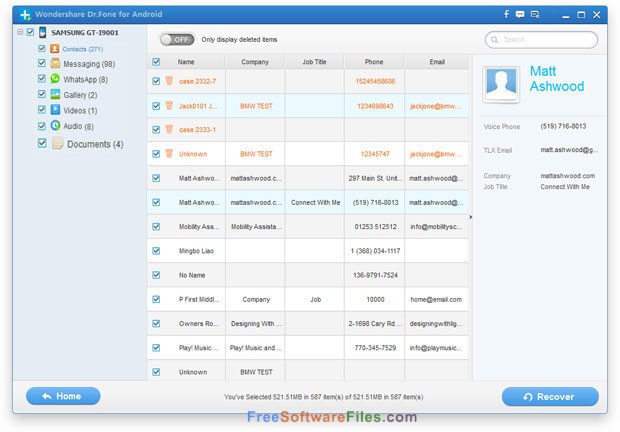Uncheck the Gallery (2) checkbox
The width and height of the screenshot is (620, 432).
[x=42, y=94]
